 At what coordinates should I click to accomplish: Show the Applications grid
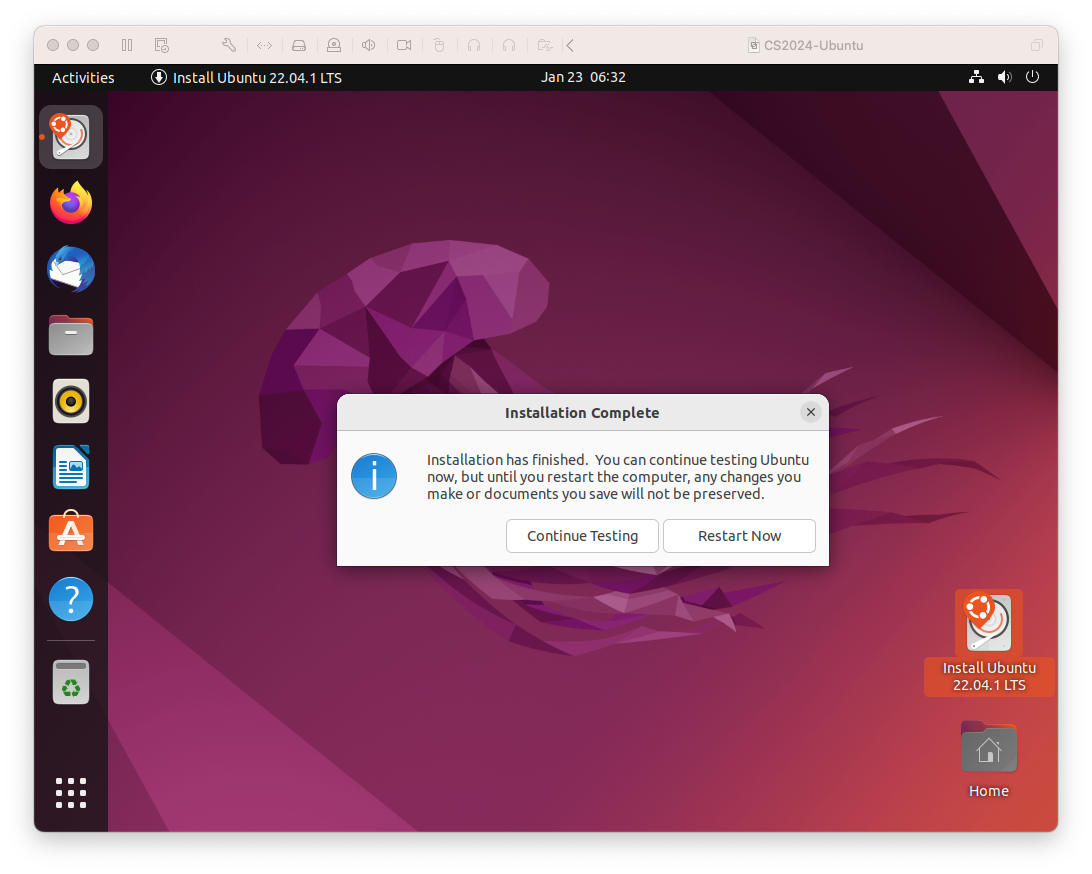coord(70,793)
